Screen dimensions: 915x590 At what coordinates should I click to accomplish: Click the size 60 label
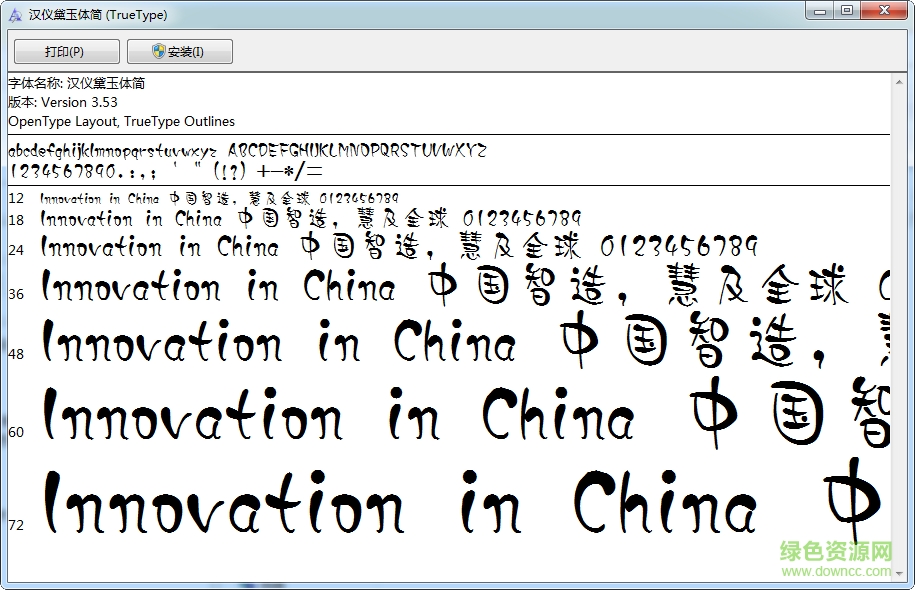(16, 432)
